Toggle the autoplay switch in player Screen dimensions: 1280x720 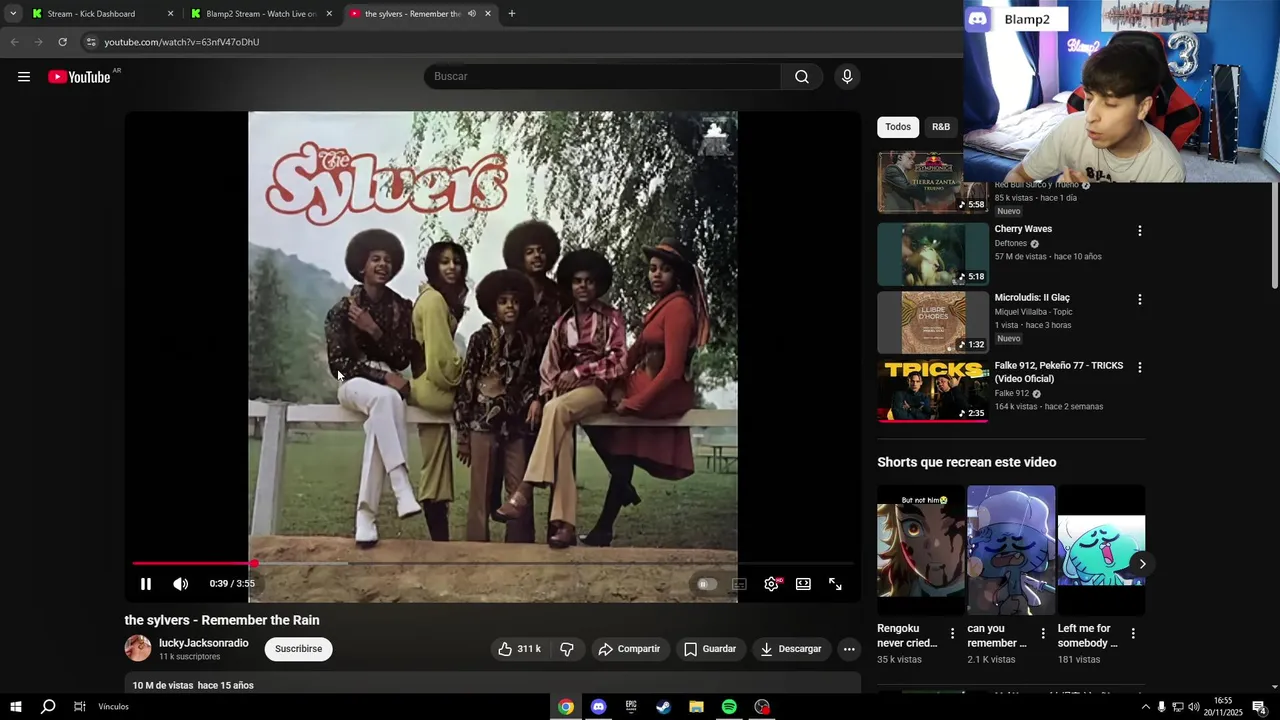tap(707, 584)
